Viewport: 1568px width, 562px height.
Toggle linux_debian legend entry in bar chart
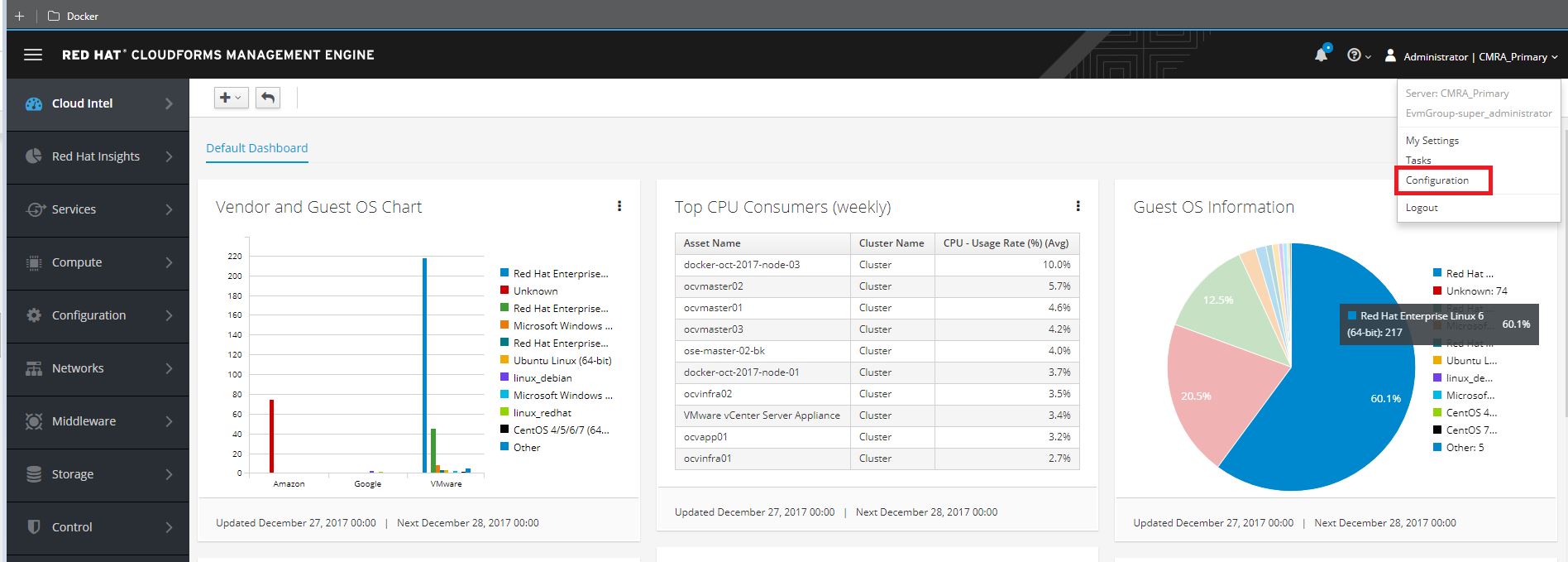click(536, 378)
